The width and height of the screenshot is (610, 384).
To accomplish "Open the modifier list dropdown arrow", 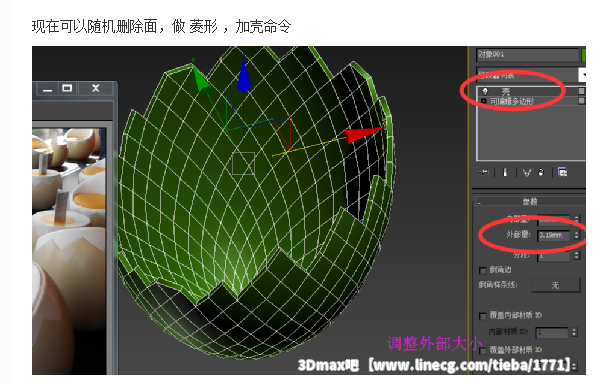I will click(x=582, y=74).
